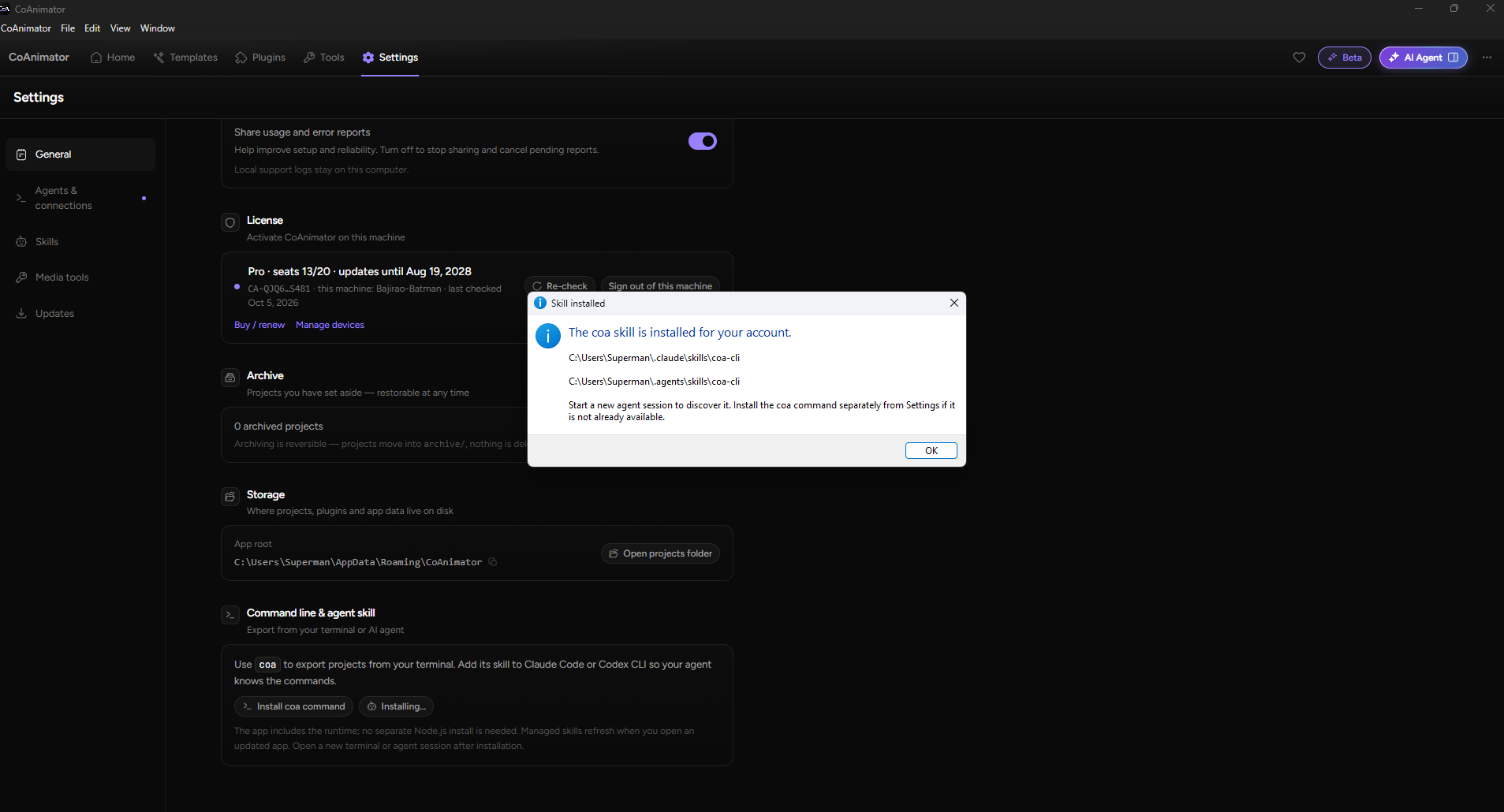Click the Settings gear icon
The height and width of the screenshot is (812, 1504).
(368, 58)
